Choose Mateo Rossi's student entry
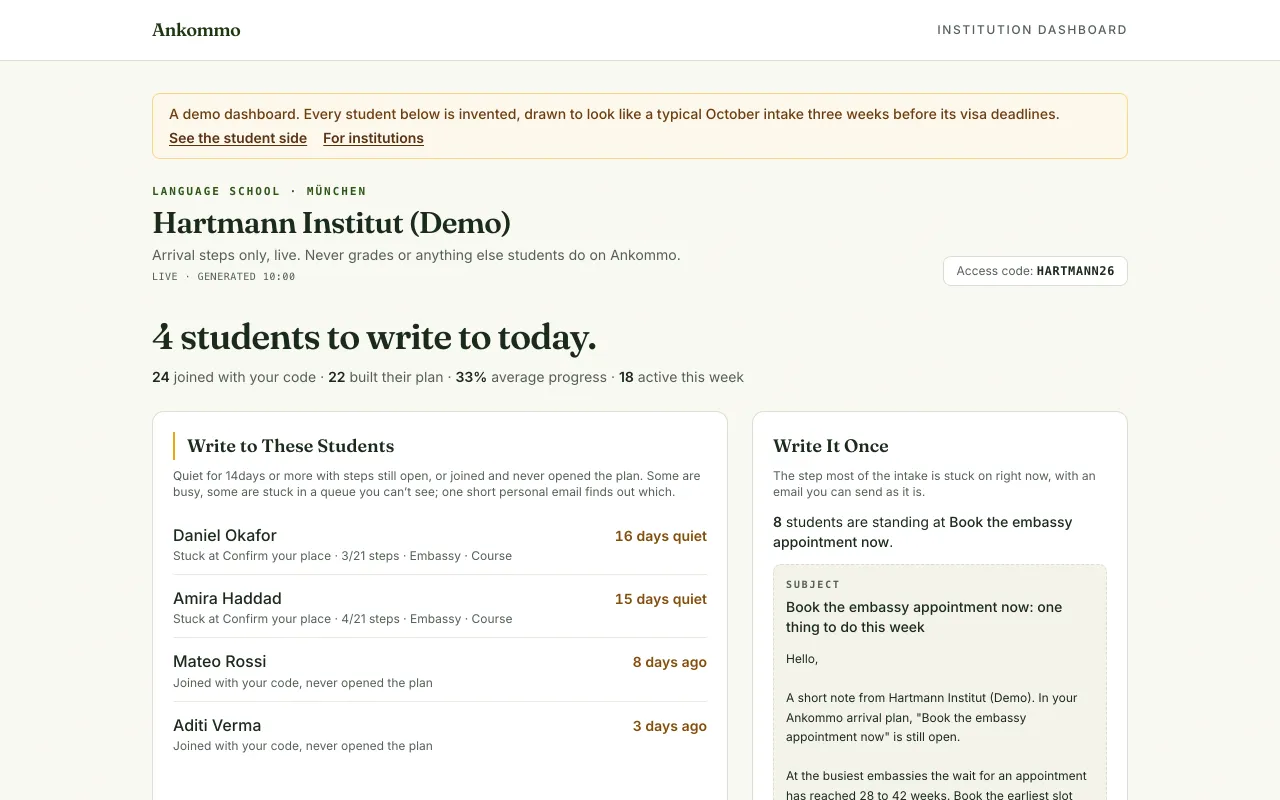This screenshot has height=800, width=1280. pos(440,670)
